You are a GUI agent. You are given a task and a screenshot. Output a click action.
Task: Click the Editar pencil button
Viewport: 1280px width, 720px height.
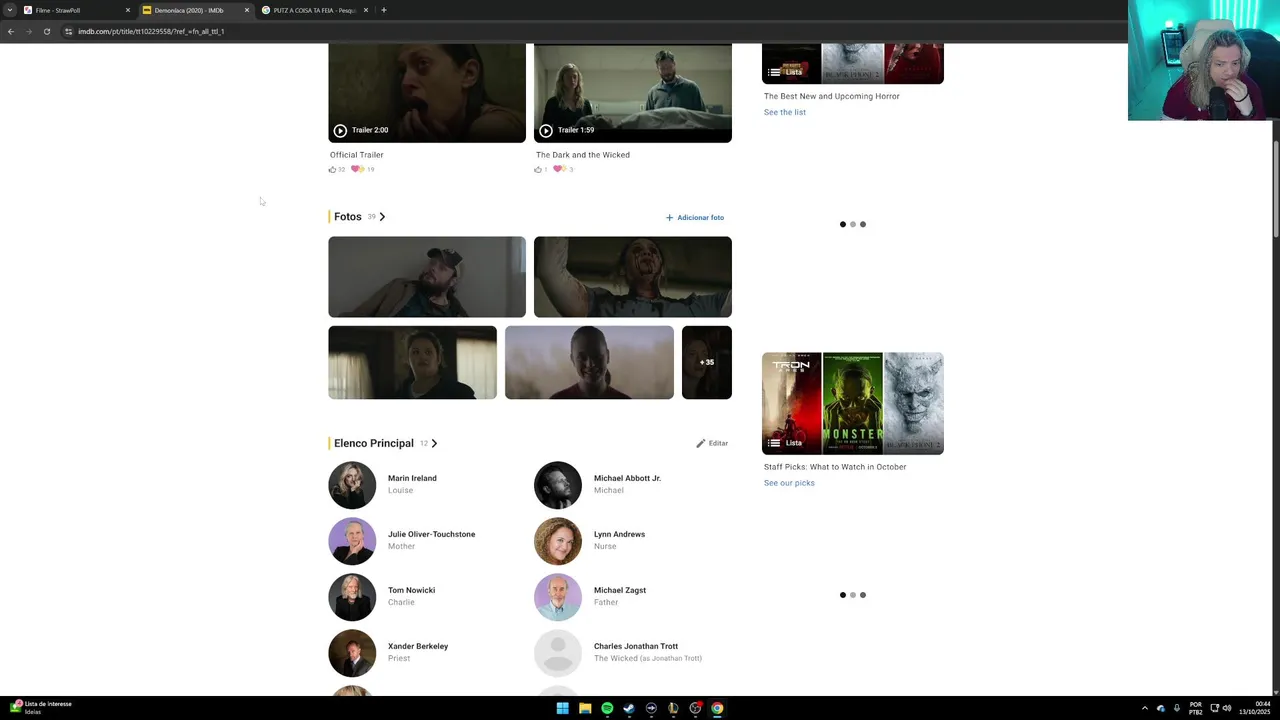coord(712,443)
